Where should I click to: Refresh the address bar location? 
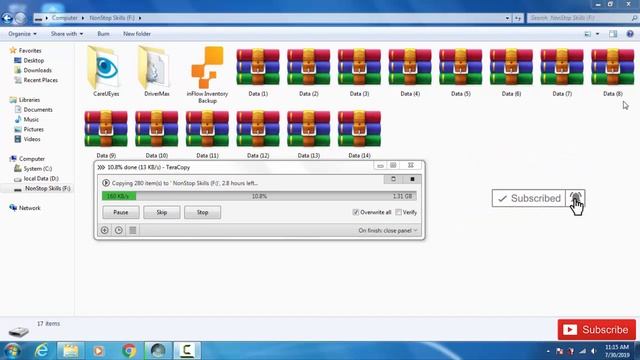[518, 18]
